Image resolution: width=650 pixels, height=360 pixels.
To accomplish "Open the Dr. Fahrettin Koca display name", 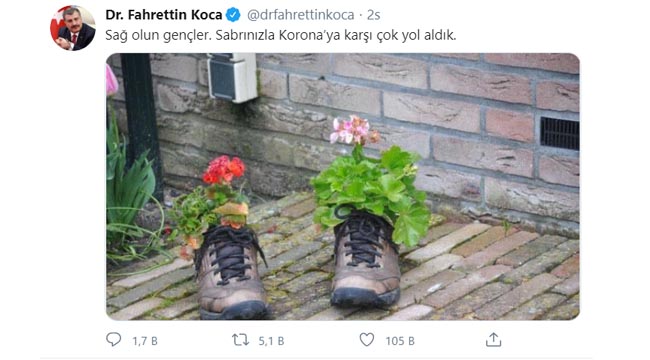I will coord(164,15).
